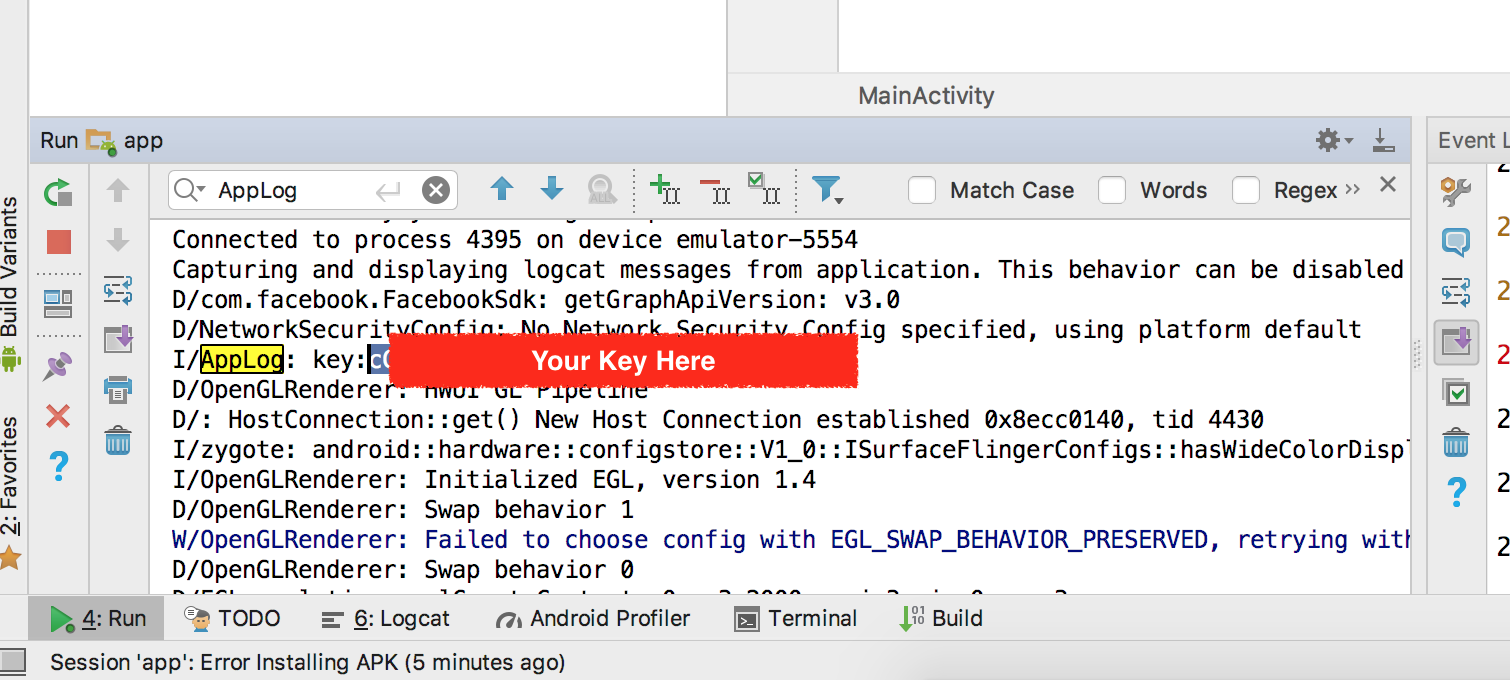Click the trash Clear All icon

click(x=118, y=439)
